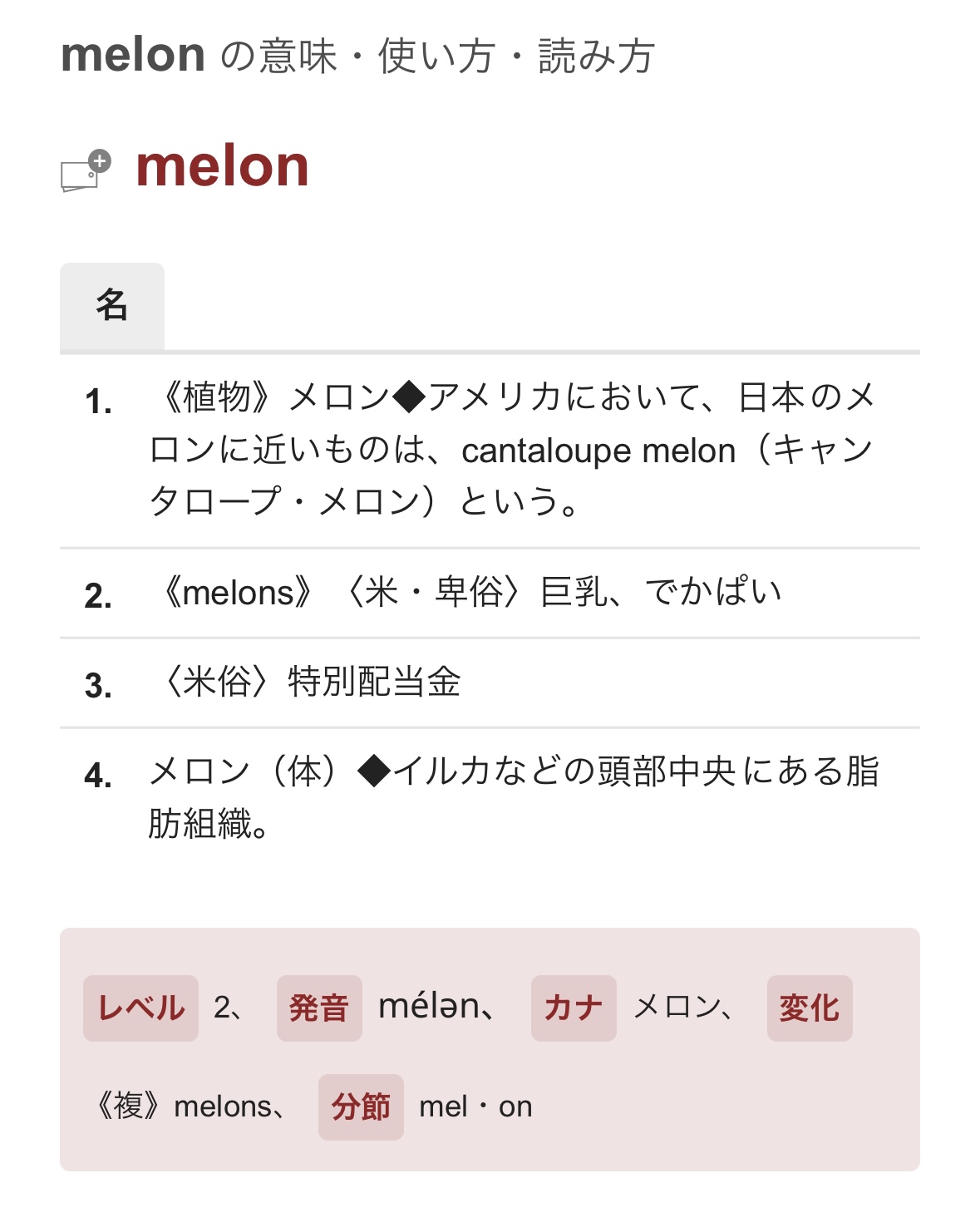Click the number "4." of last definition

pos(98,776)
